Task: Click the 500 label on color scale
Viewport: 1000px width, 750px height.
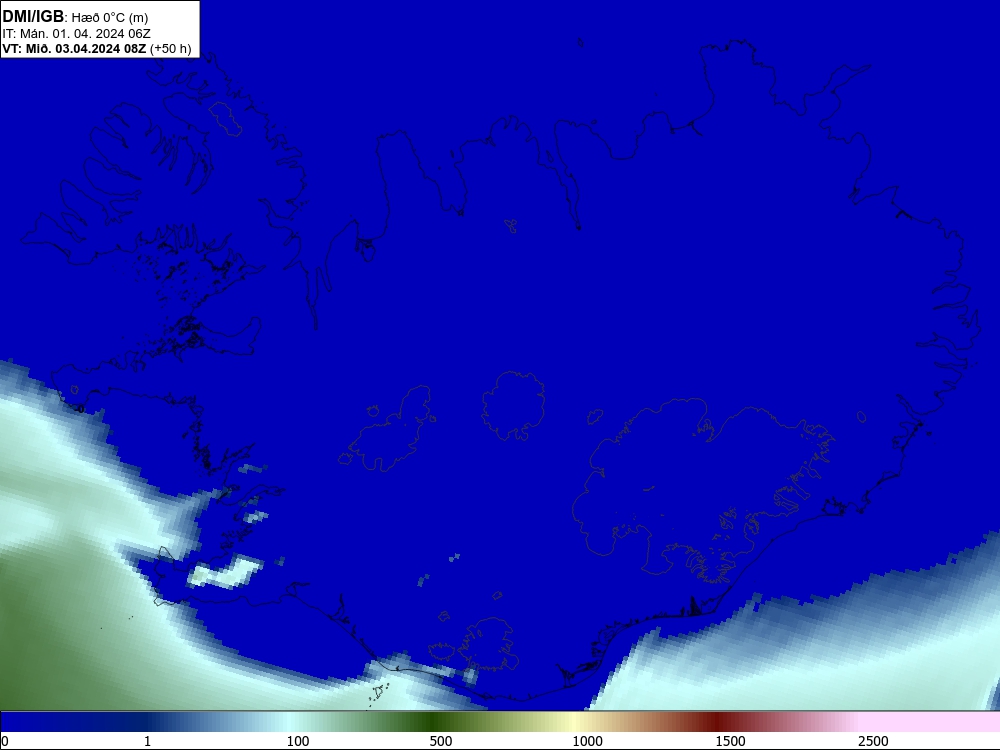Action: pyautogui.click(x=441, y=741)
